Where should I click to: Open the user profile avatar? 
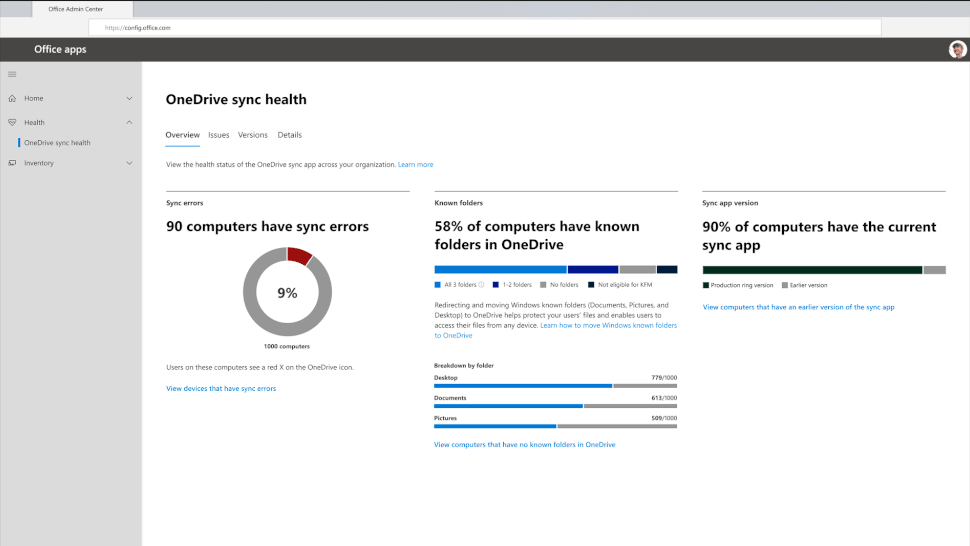point(957,50)
